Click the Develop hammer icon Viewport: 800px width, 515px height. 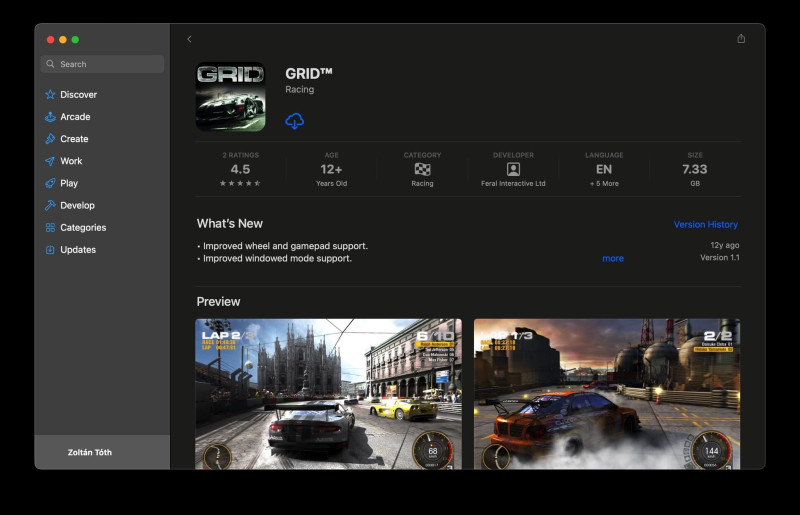(50, 205)
